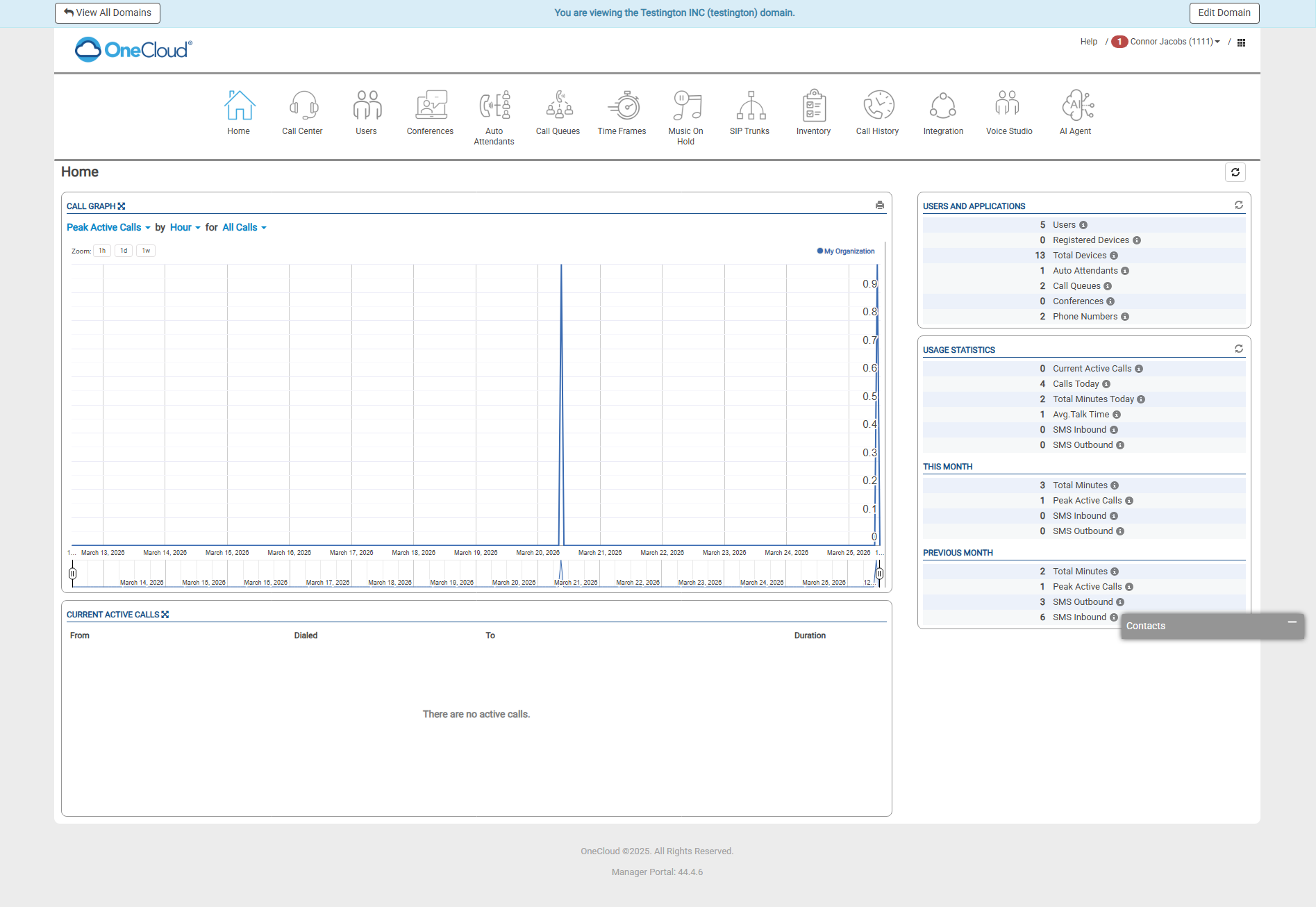
Task: Open the AI Agent icon
Action: (x=1075, y=113)
